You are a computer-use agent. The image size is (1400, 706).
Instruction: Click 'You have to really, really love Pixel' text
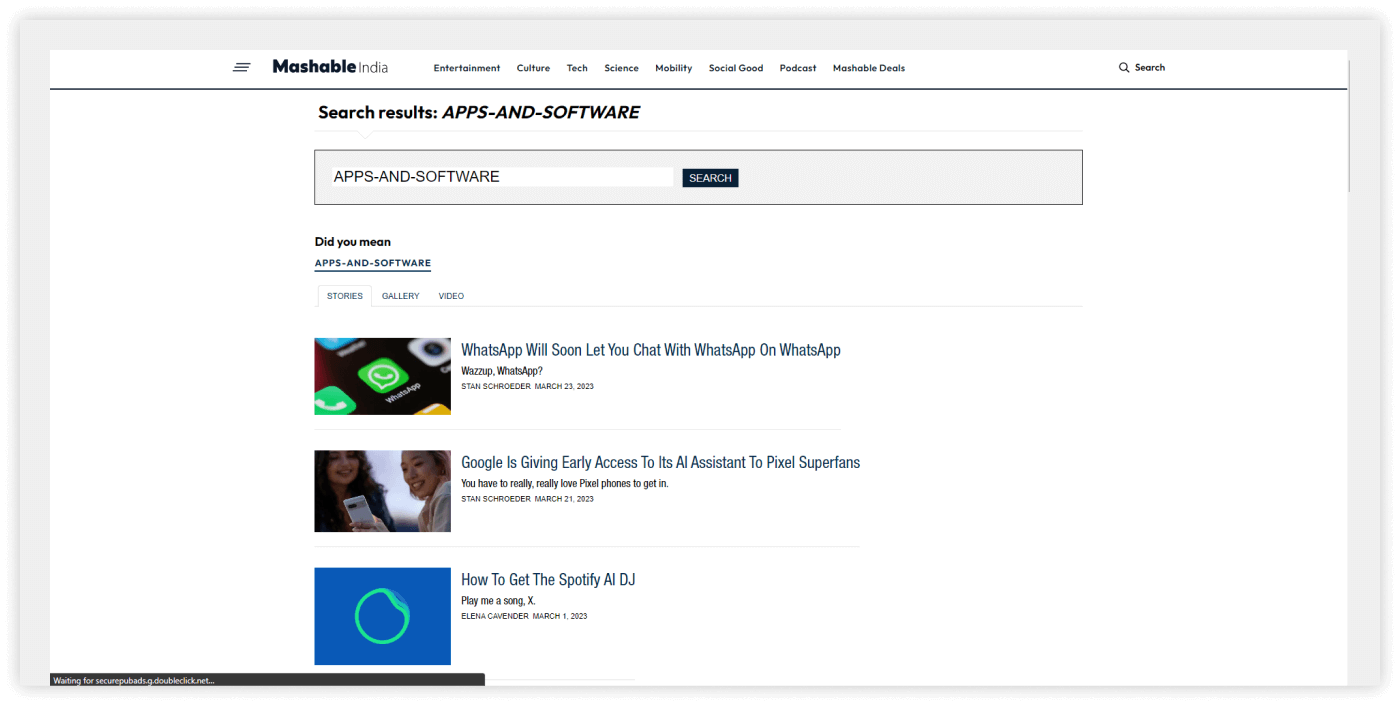click(x=565, y=484)
